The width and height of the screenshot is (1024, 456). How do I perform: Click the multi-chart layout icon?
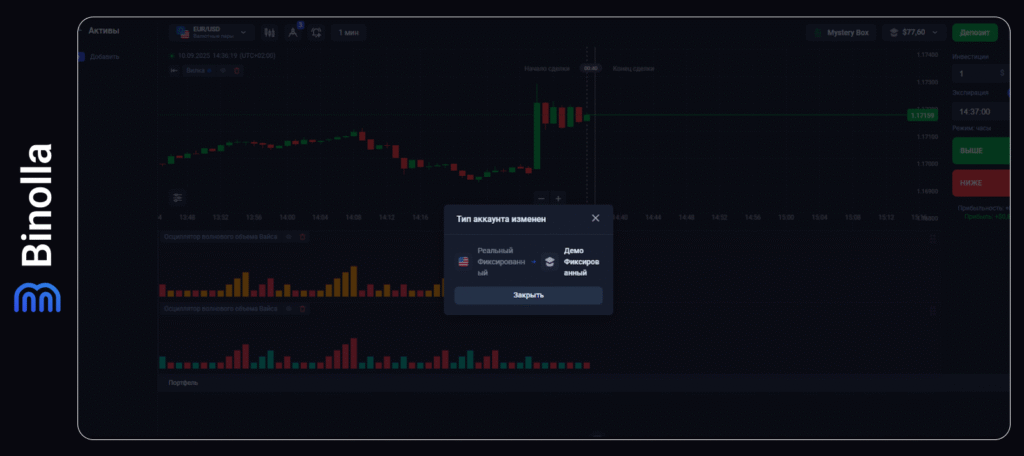(316, 32)
